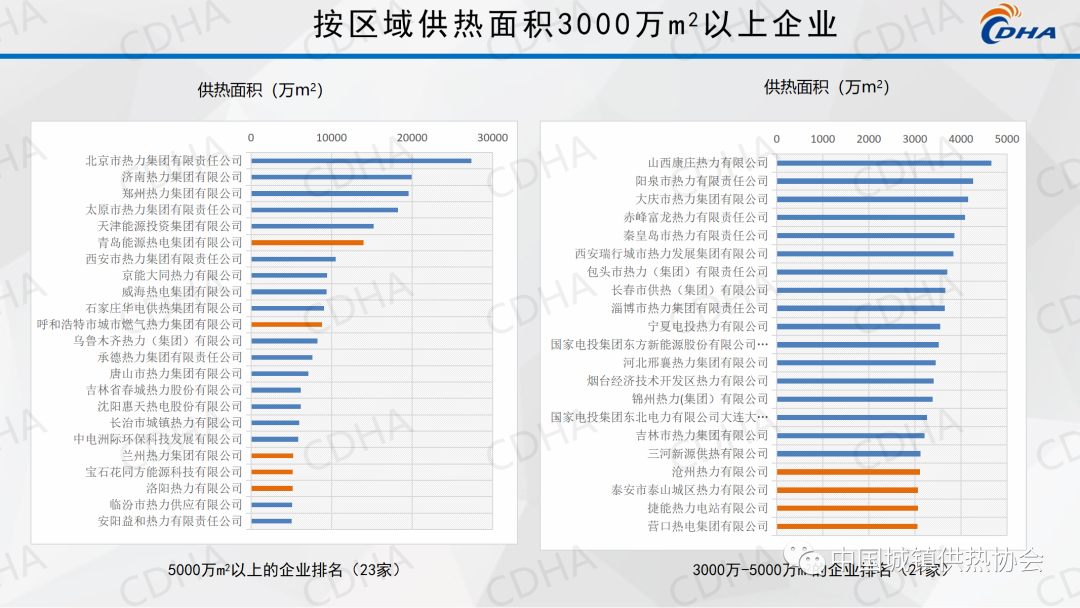This screenshot has width=1080, height=608.
Task: Click the label 宁夏电投热力有限公司
Action: 708,326
